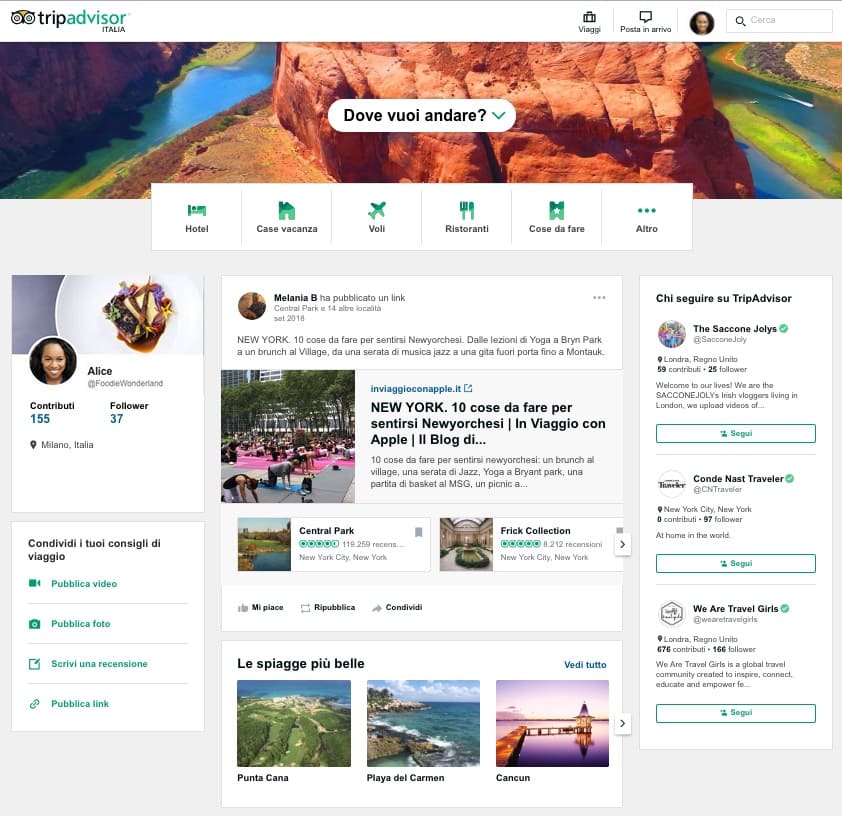The height and width of the screenshot is (816, 842).
Task: Click Alice's Follower count 37
Action: 117,419
